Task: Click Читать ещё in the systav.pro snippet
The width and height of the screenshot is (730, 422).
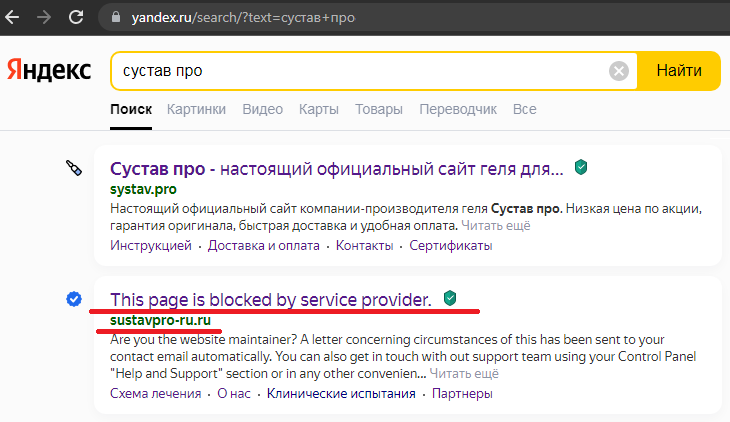Action: 496,226
